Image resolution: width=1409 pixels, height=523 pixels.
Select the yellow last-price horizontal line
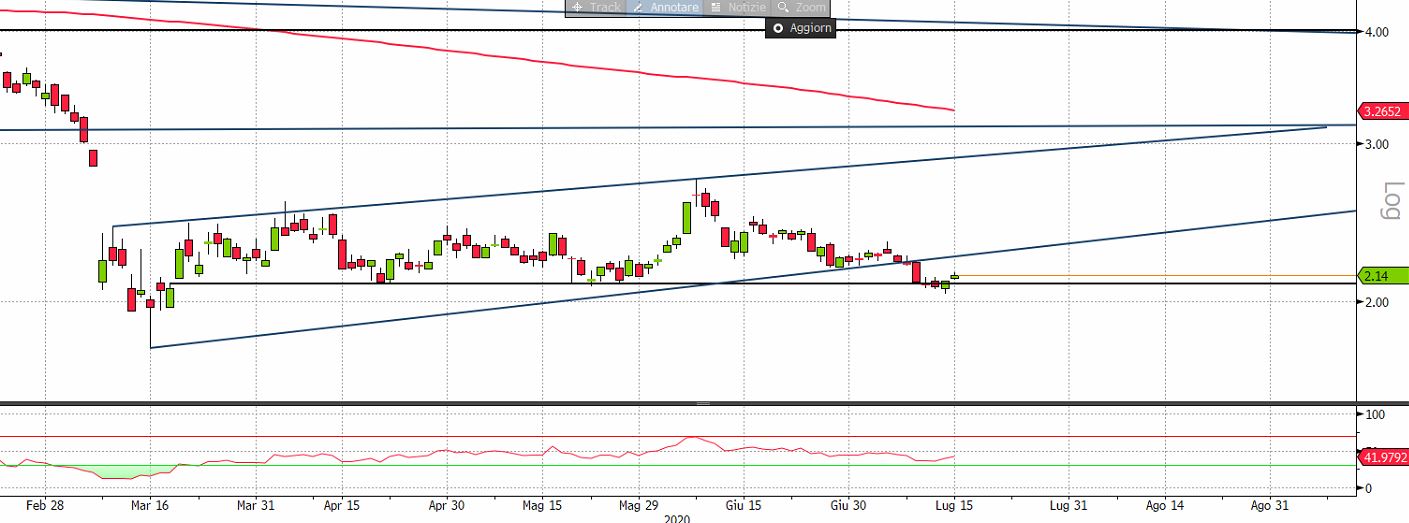point(1155,275)
